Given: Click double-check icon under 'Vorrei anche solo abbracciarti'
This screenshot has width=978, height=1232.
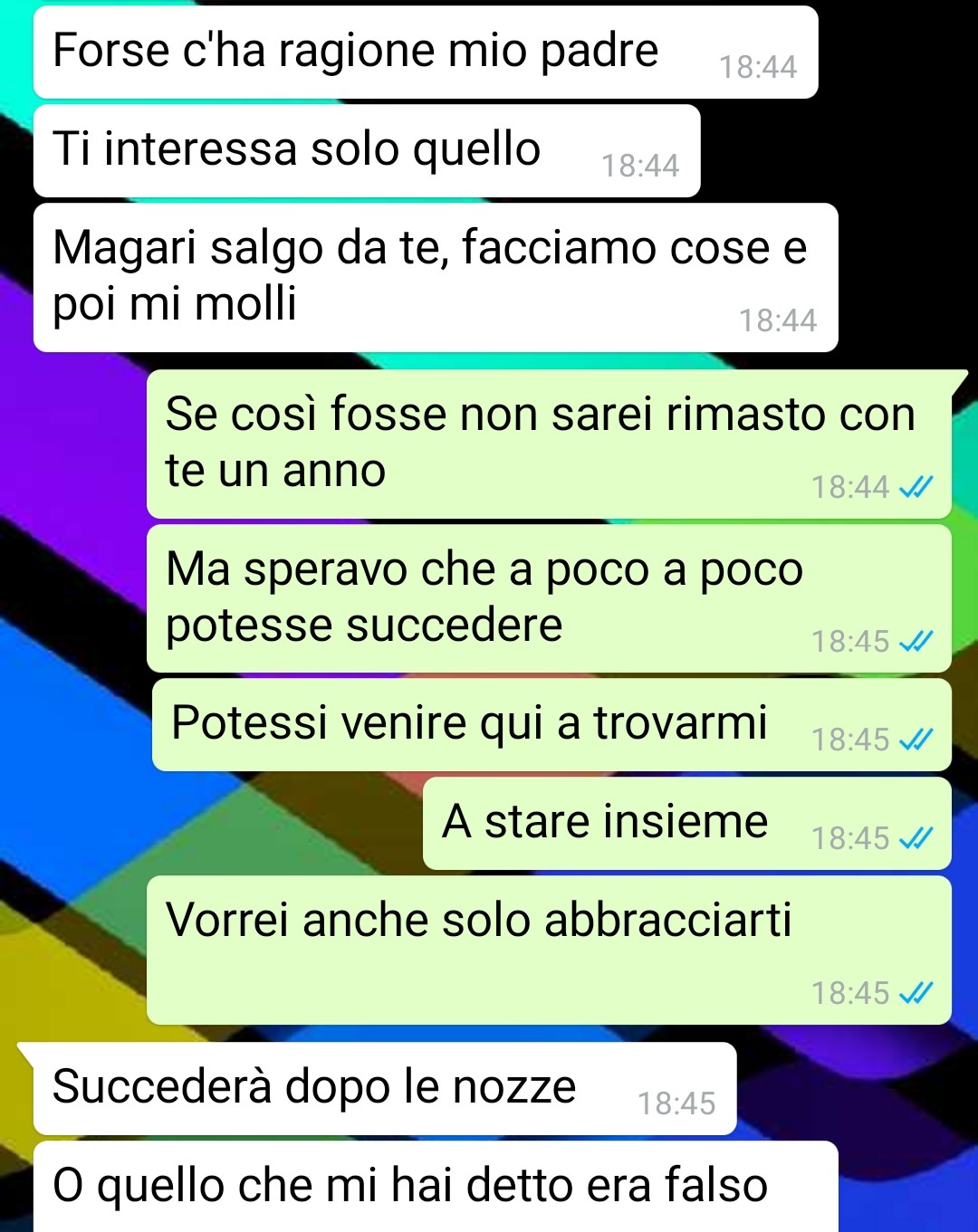Looking at the screenshot, I should (x=916, y=994).
